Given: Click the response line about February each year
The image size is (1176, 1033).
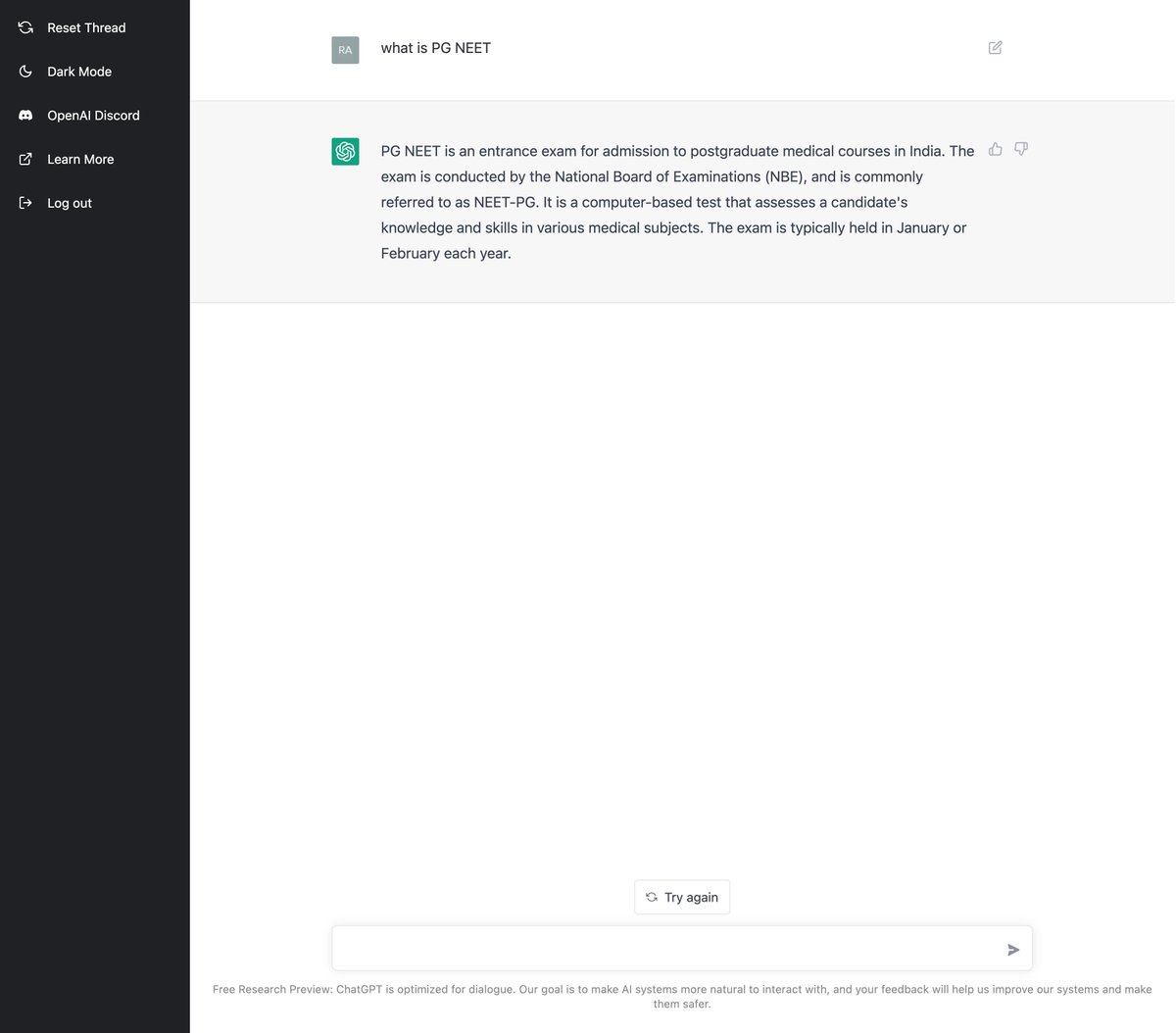Looking at the screenshot, I should (x=446, y=253).
